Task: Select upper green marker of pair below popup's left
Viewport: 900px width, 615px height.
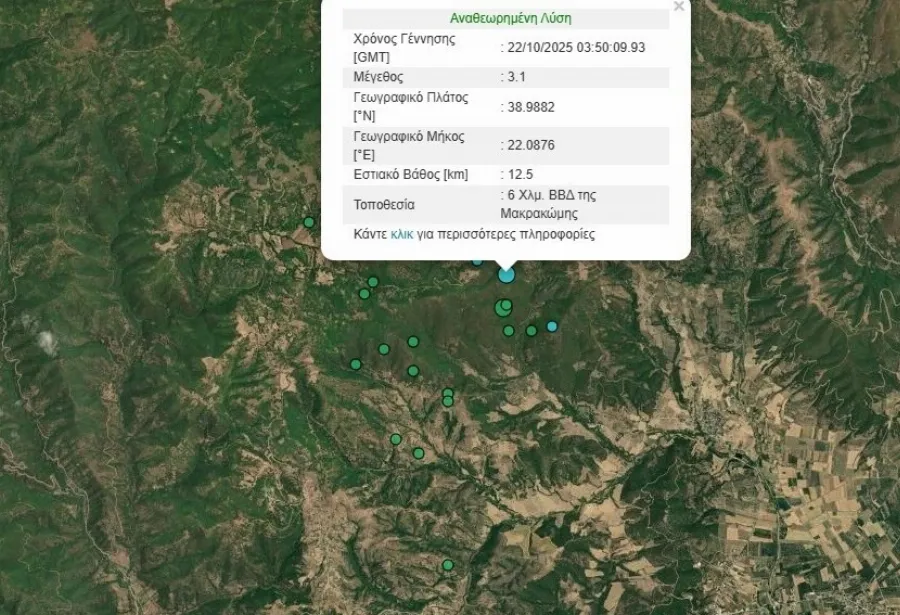Action: 373,282
